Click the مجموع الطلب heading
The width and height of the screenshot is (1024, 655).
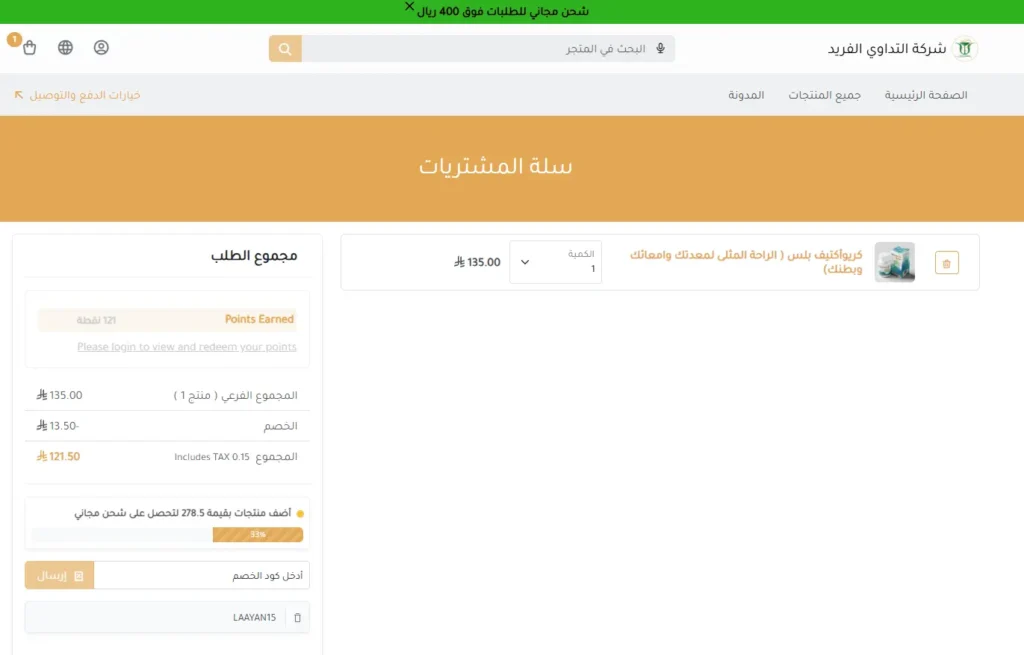(x=254, y=256)
